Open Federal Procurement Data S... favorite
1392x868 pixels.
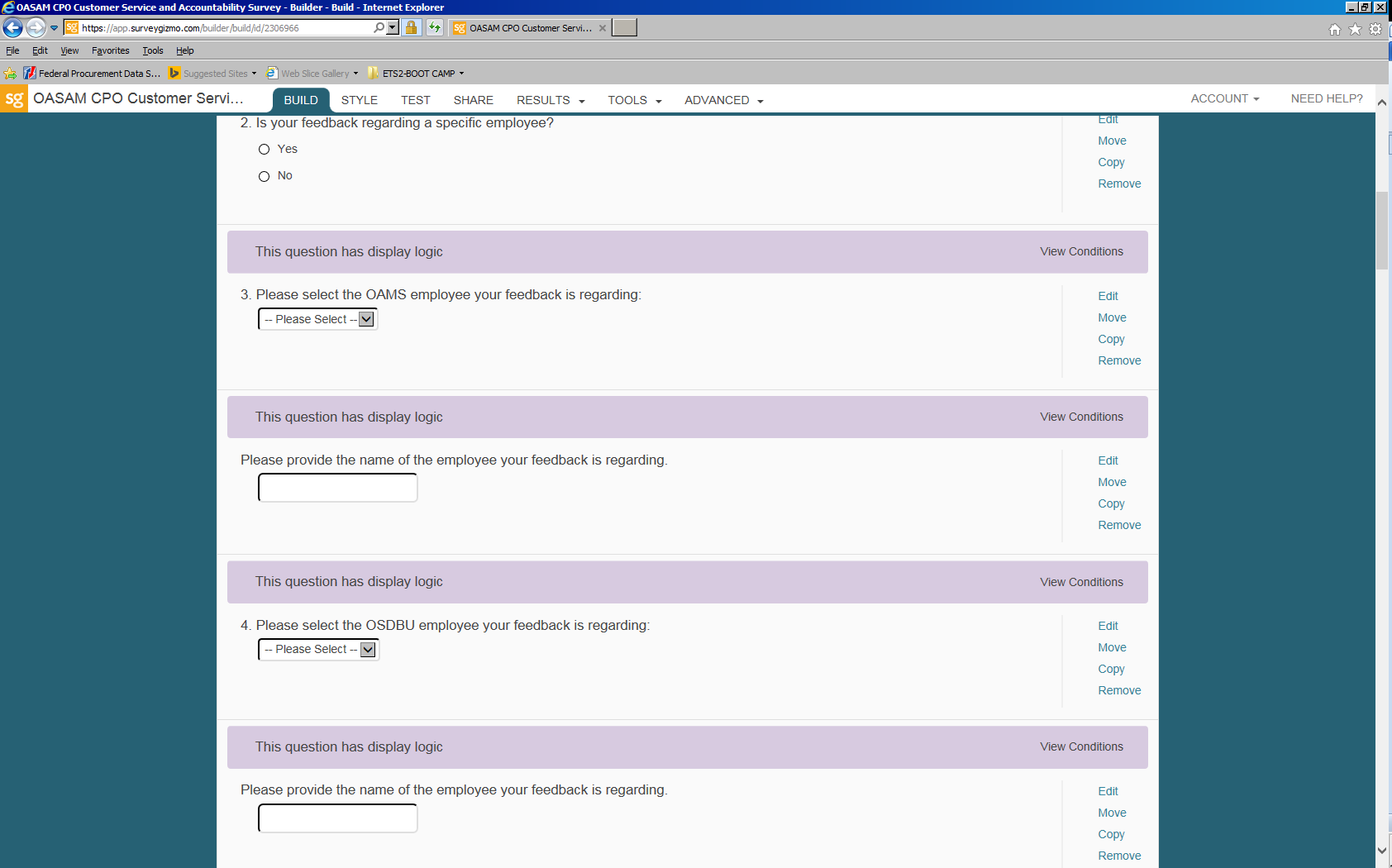point(92,73)
